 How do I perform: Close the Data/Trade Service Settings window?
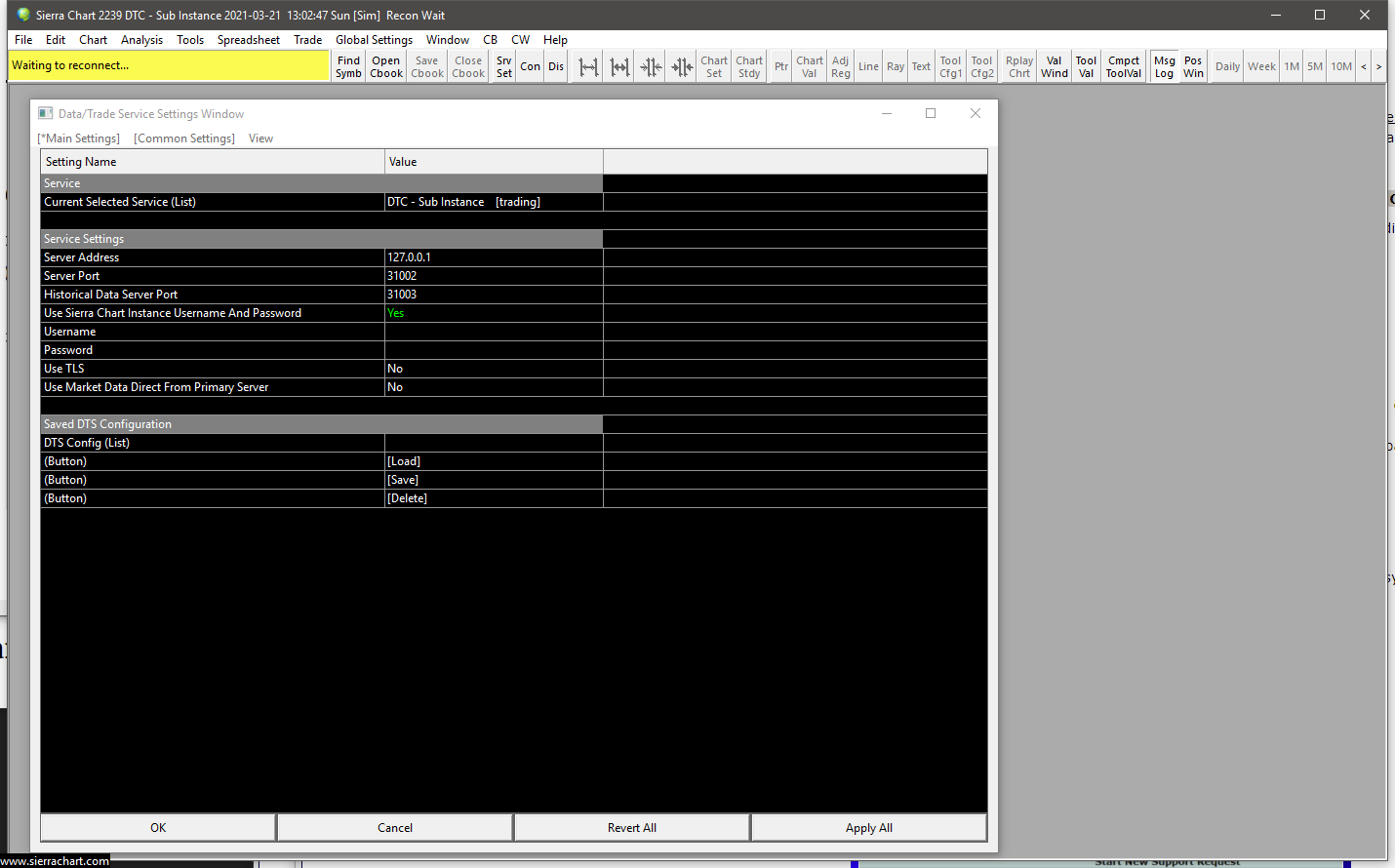coord(976,113)
